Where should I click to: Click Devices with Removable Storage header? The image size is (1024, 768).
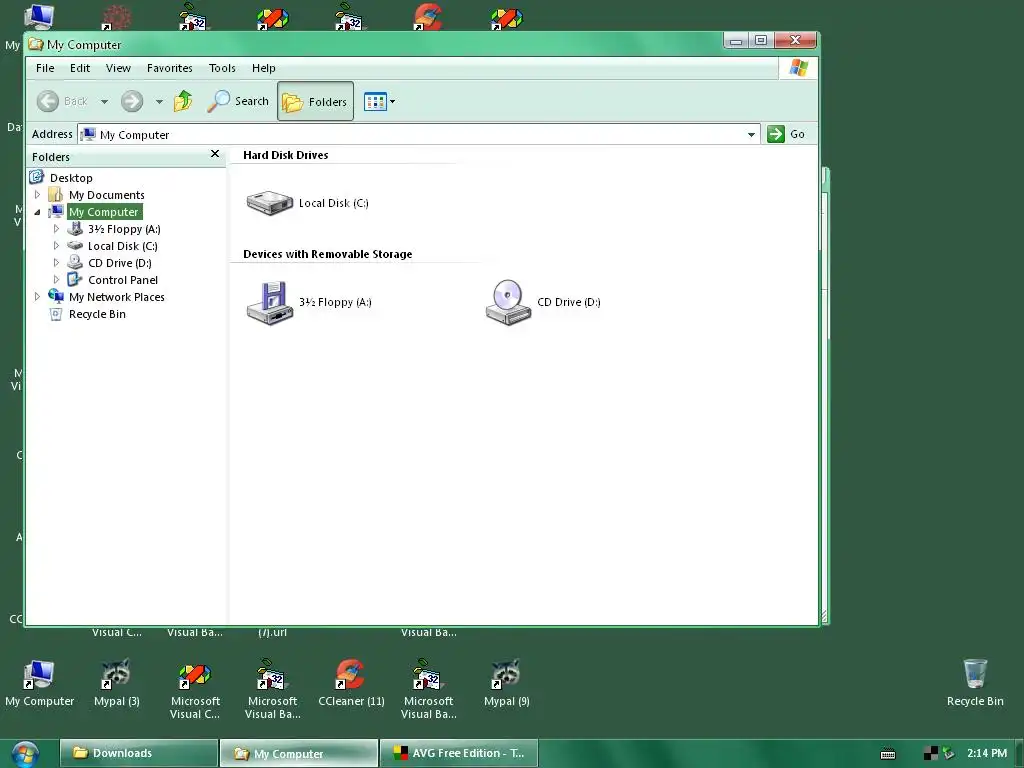coord(327,254)
